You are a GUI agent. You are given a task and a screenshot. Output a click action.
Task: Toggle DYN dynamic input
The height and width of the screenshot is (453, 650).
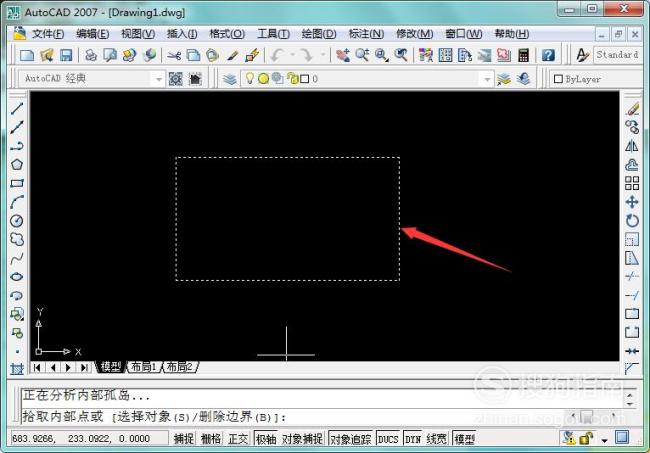[x=412, y=438]
